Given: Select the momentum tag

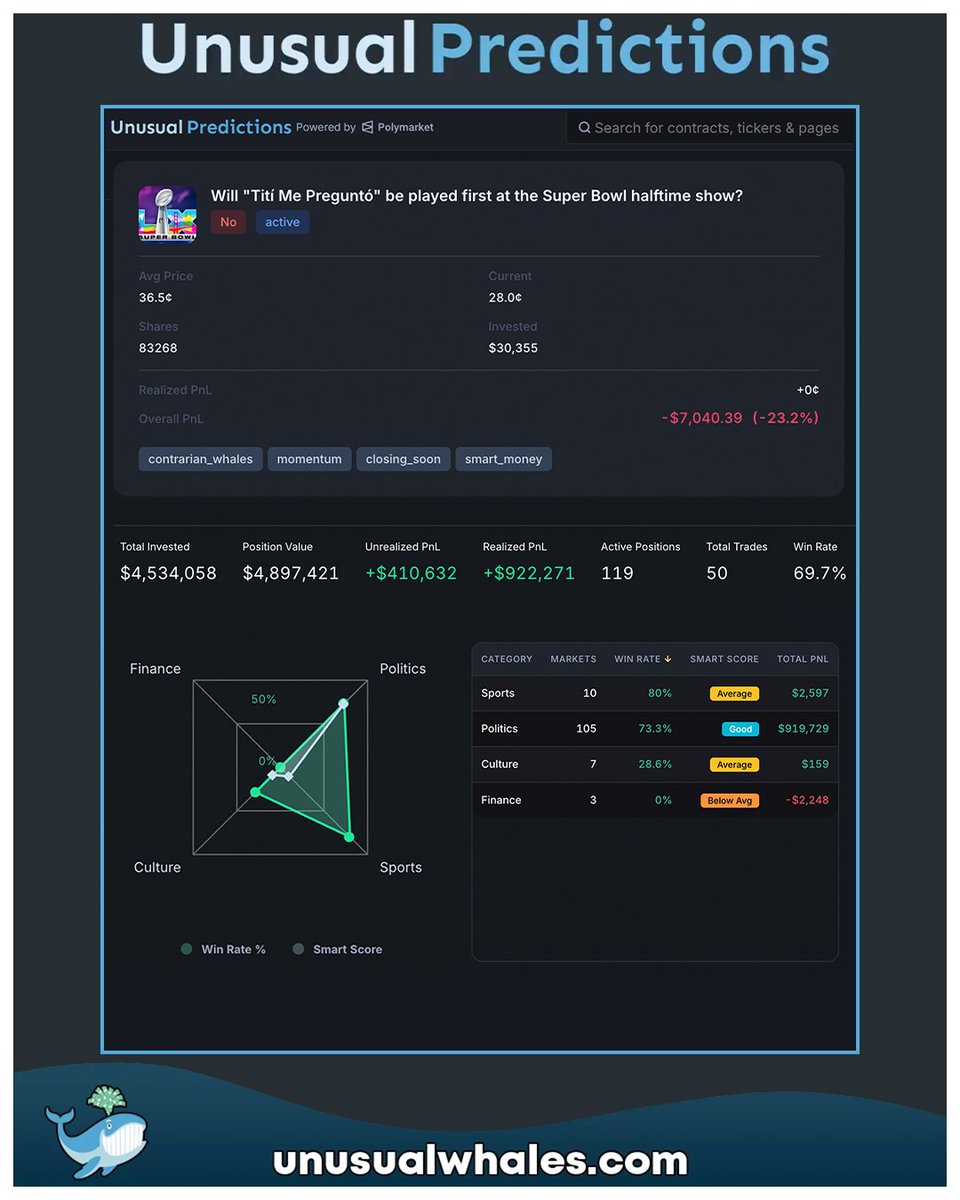Looking at the screenshot, I should (309, 459).
